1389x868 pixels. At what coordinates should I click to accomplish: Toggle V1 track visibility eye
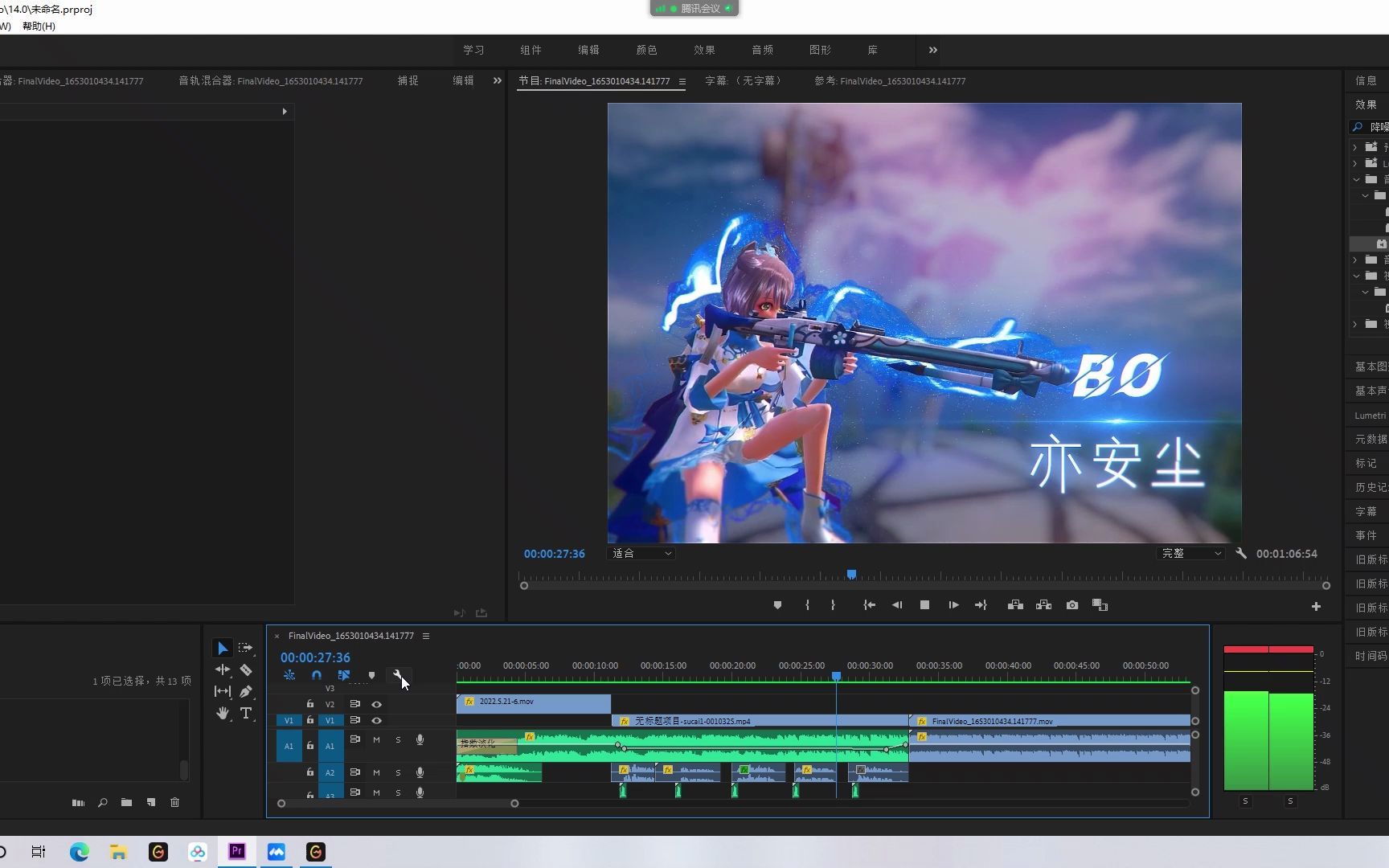(x=376, y=720)
